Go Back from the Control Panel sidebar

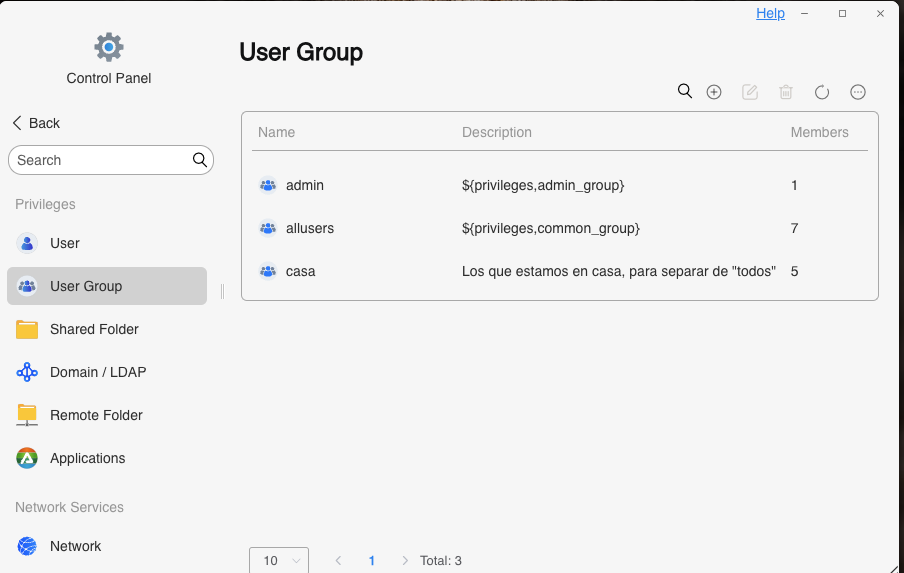[x=36, y=123]
